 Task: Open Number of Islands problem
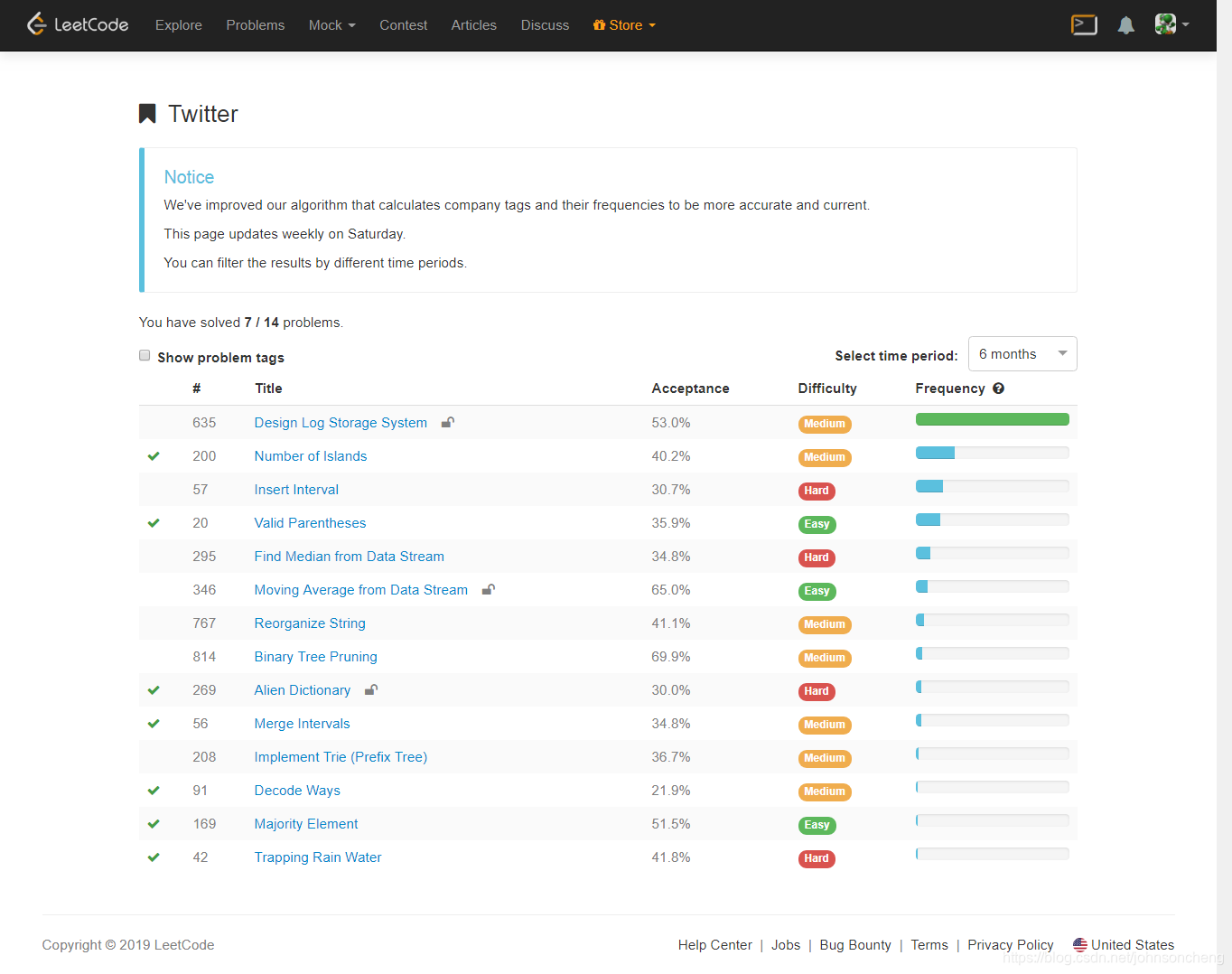tap(311, 456)
